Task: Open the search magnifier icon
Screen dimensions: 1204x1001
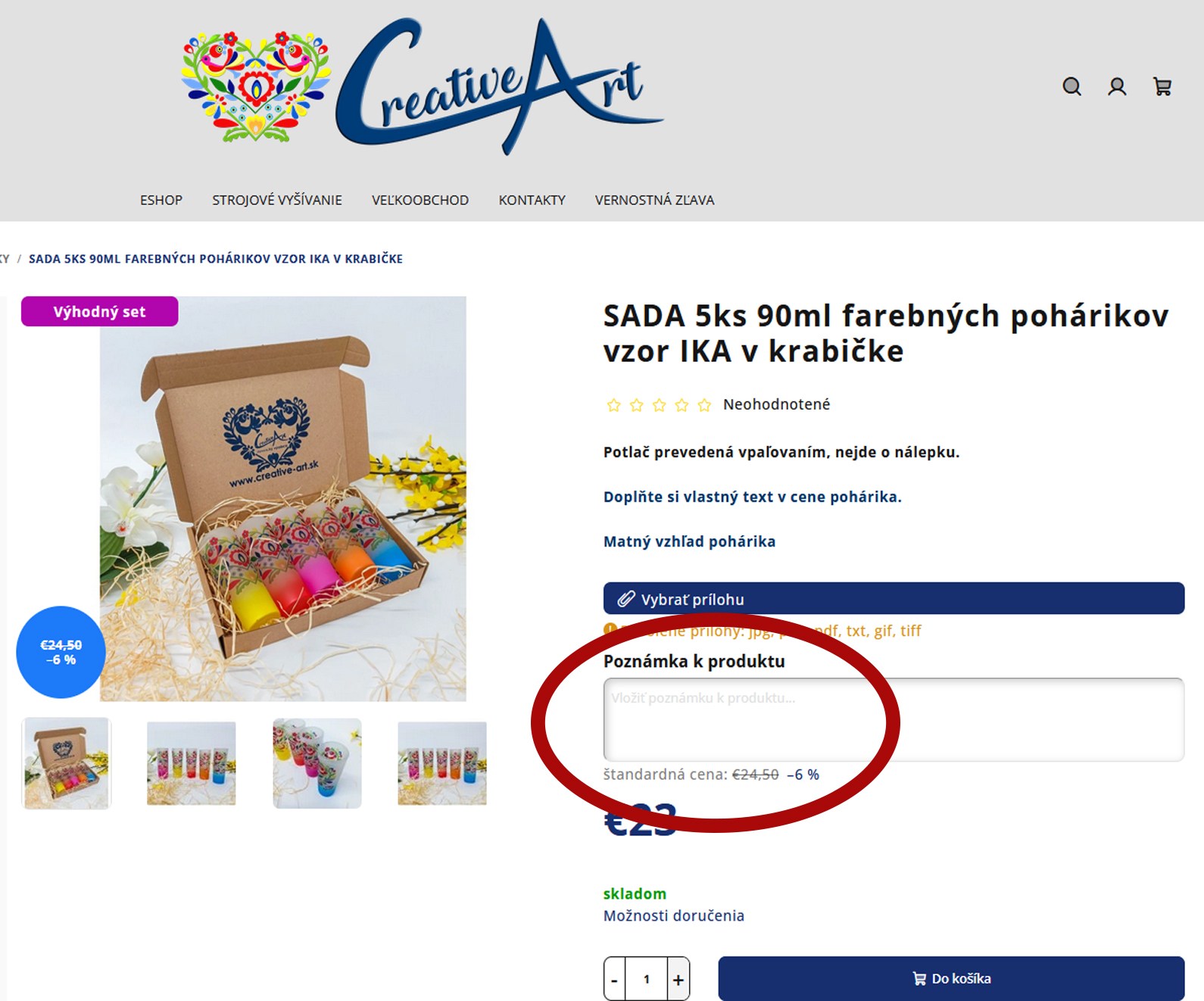Action: pyautogui.click(x=1071, y=86)
